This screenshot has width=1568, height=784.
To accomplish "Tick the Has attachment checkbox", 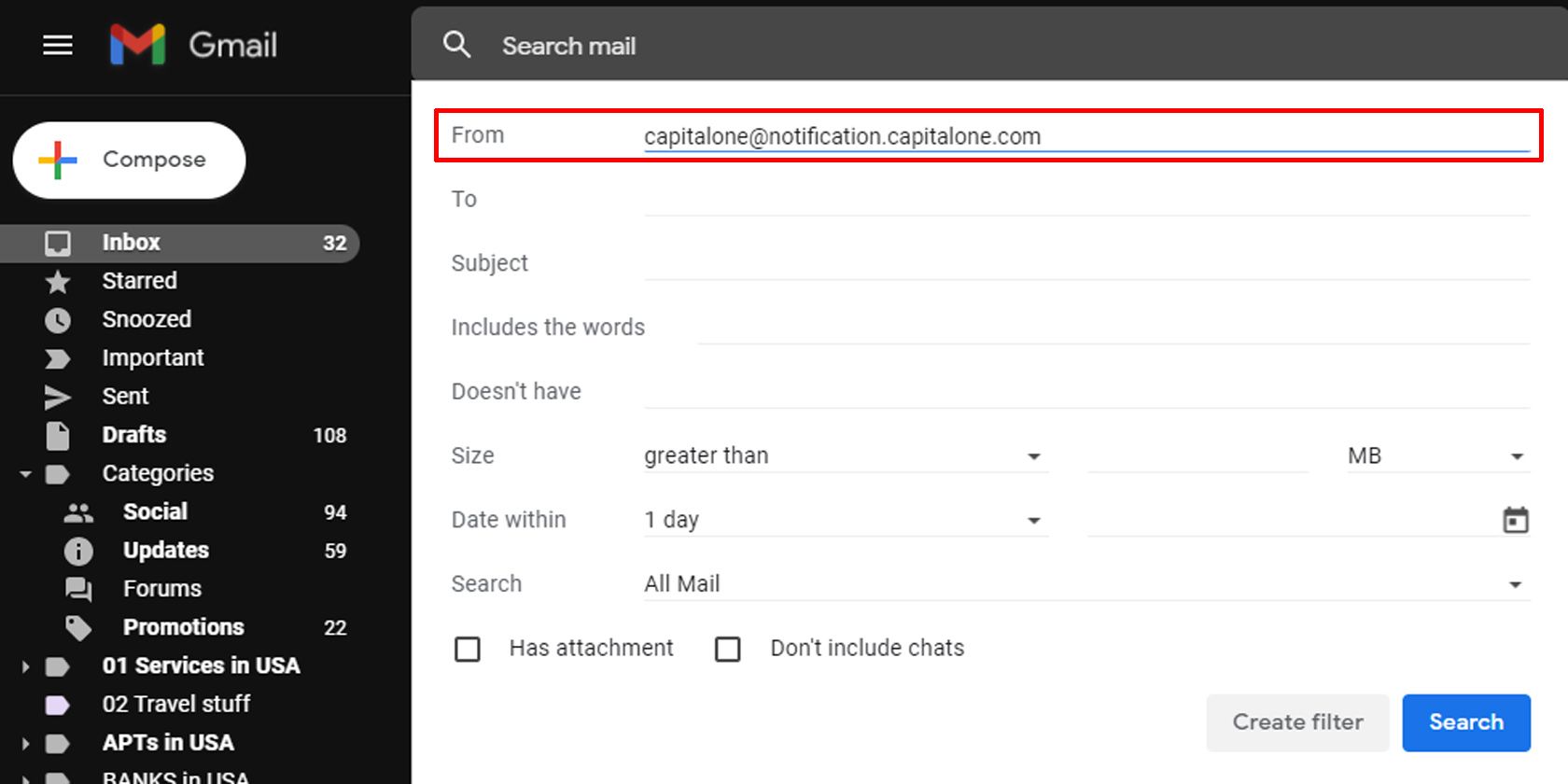I will click(468, 649).
